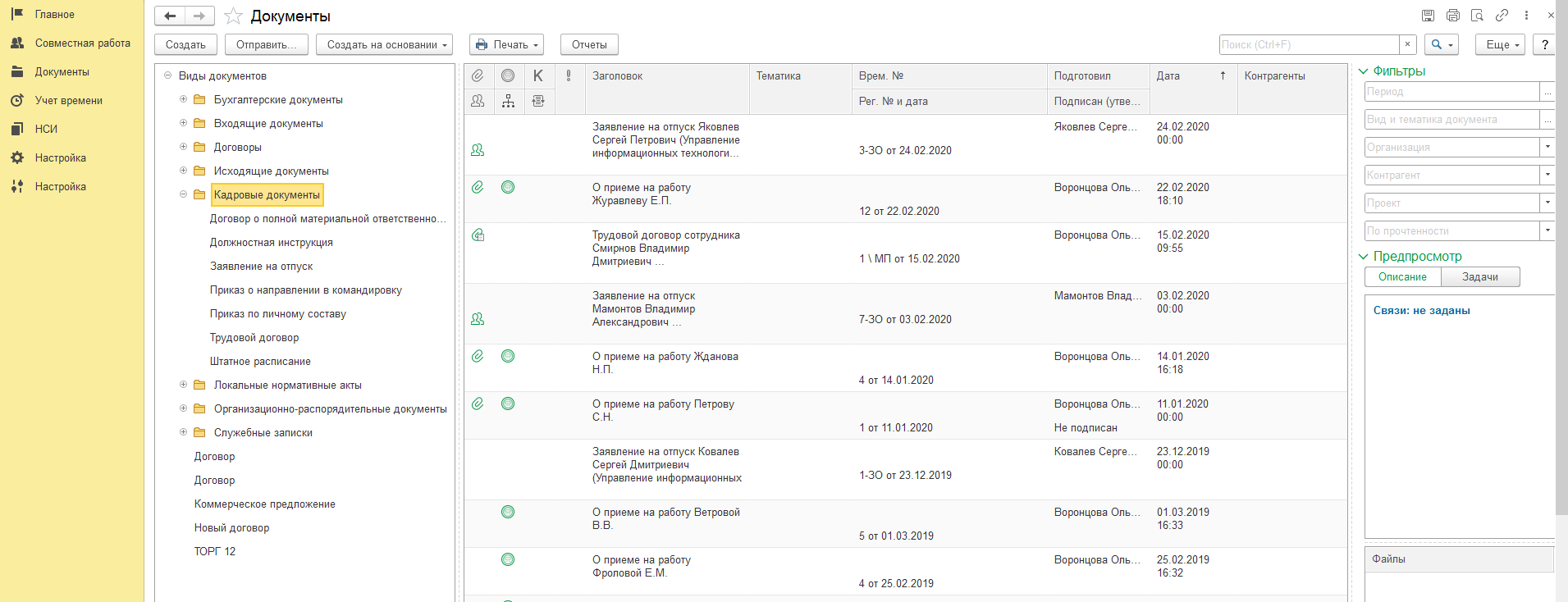
Task: Open print preview icon in the title bar
Action: tap(1478, 16)
